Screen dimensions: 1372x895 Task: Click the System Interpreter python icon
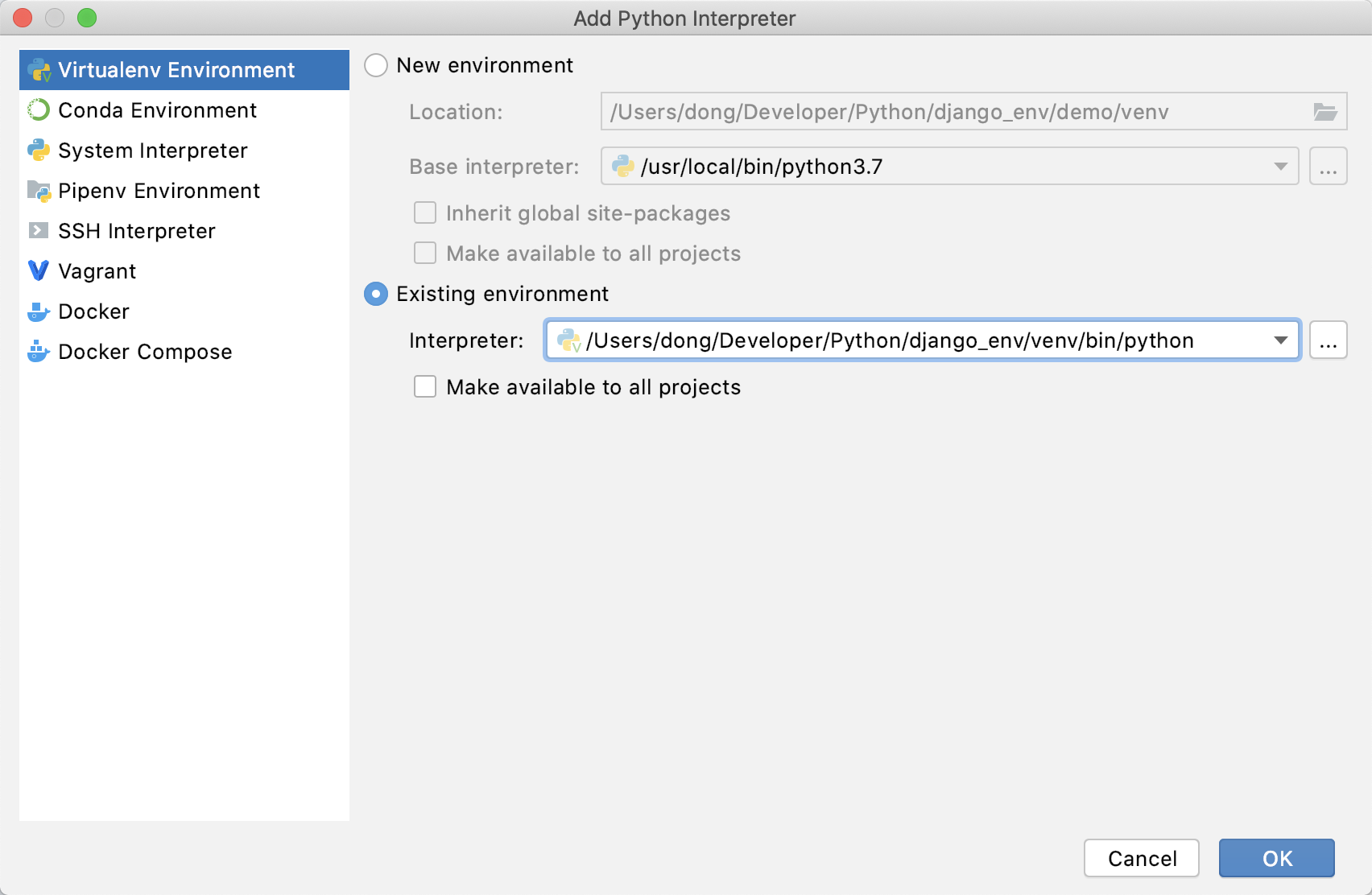(x=39, y=151)
